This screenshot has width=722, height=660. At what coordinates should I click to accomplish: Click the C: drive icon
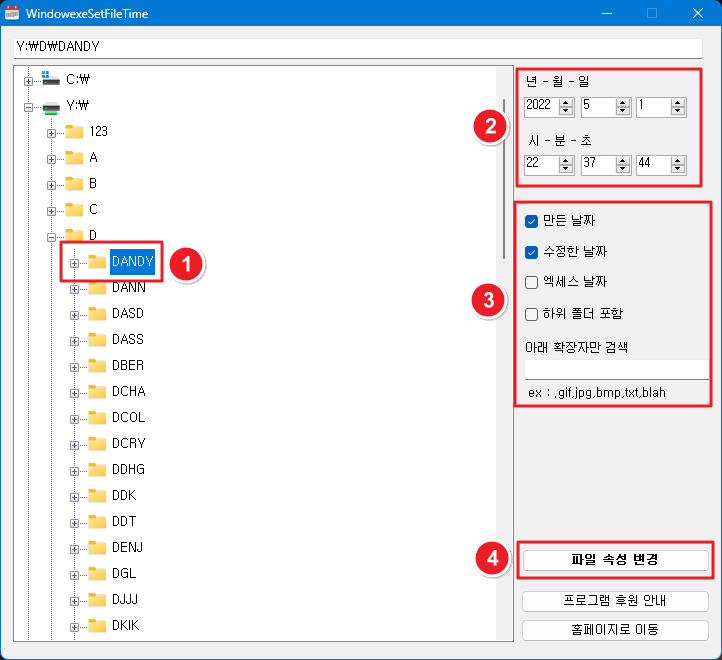tap(51, 79)
